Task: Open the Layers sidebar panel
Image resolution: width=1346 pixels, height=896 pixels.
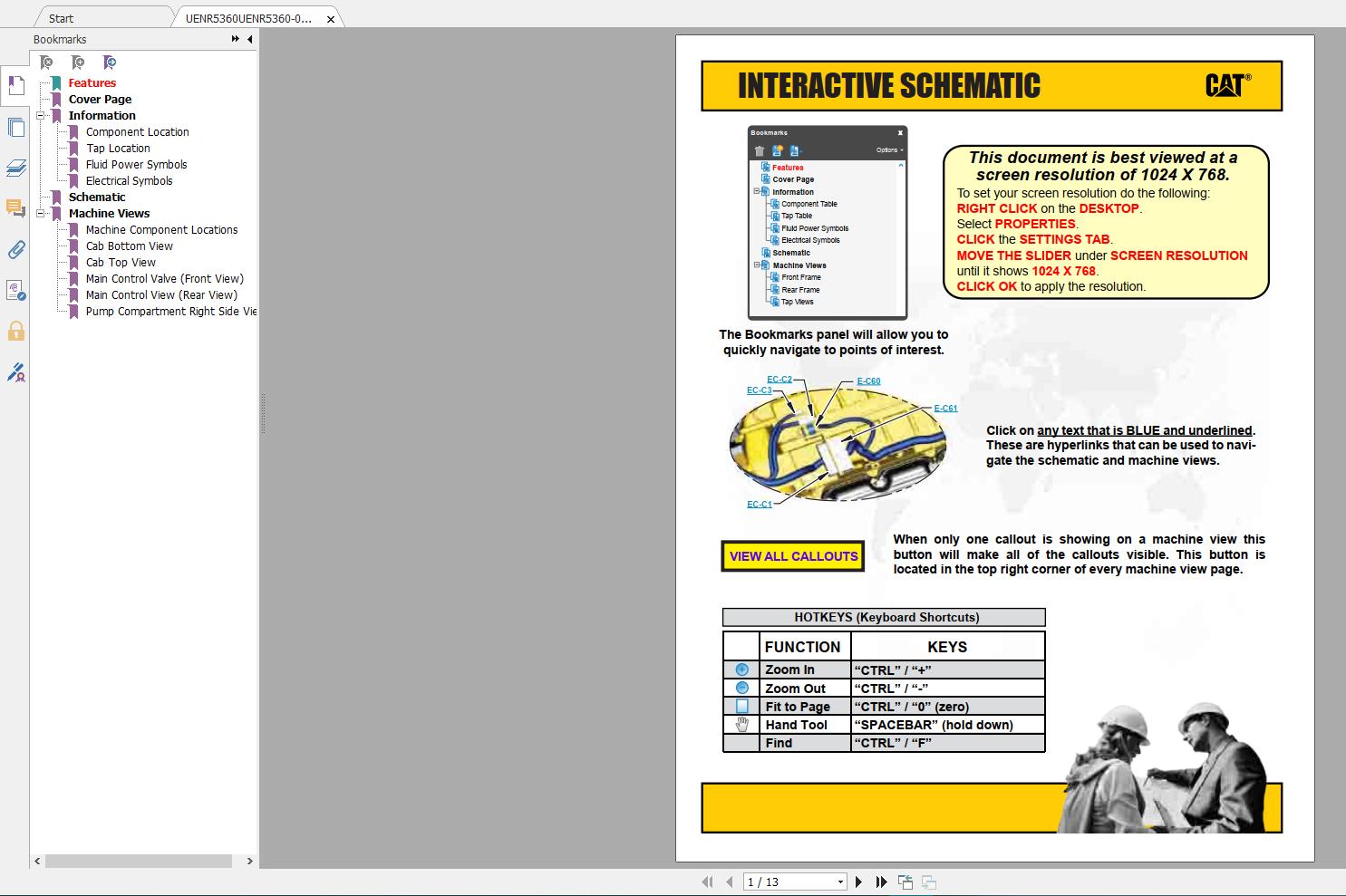Action: 15,169
